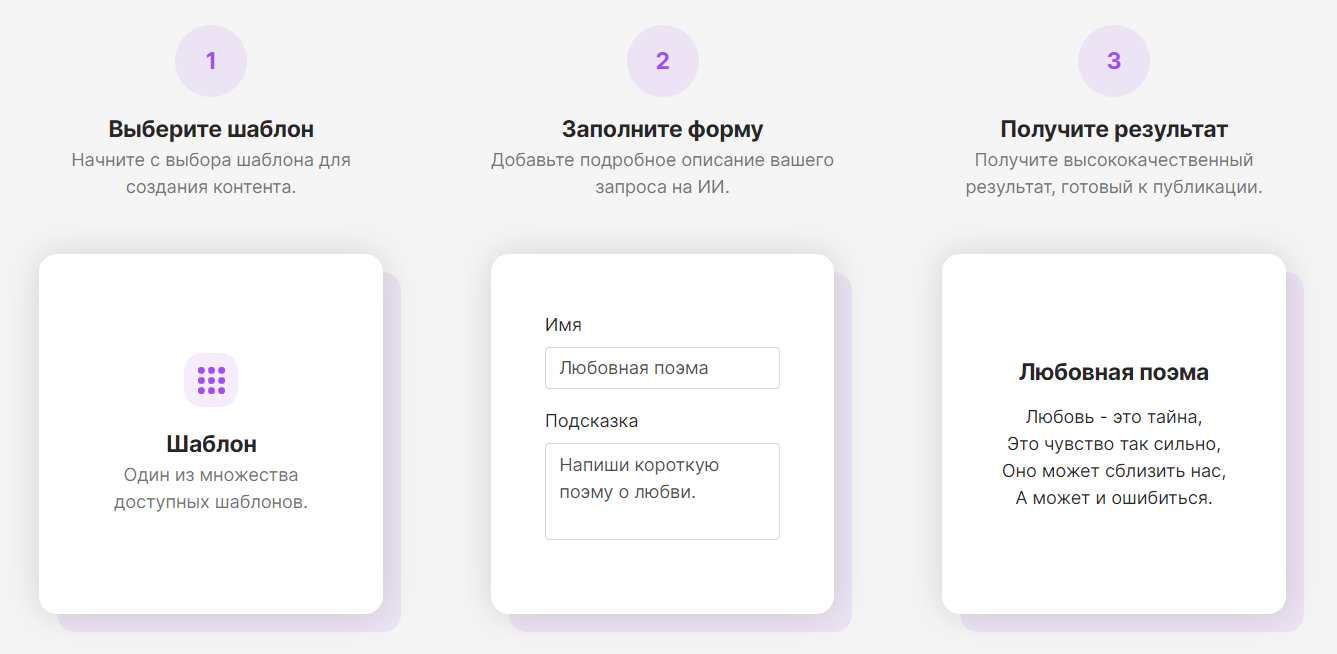Click the Заполните форму heading
The image size is (1337, 654).
(x=662, y=129)
